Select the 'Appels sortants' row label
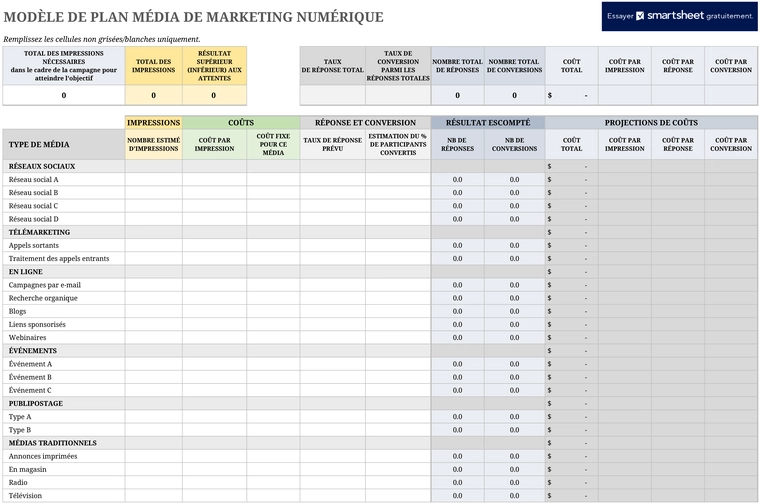Image resolution: width=761 pixels, height=504 pixels. tap(33, 245)
